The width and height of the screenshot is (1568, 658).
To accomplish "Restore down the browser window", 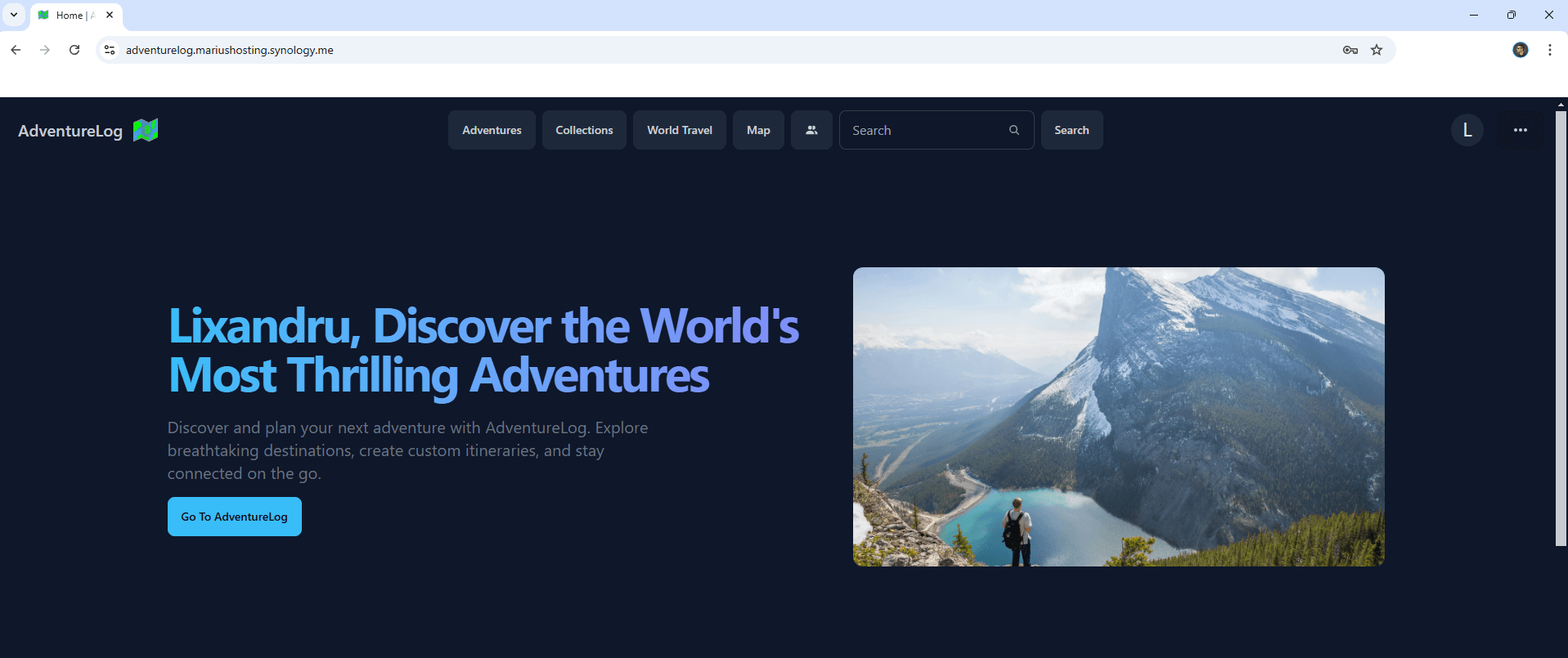I will pyautogui.click(x=1512, y=15).
